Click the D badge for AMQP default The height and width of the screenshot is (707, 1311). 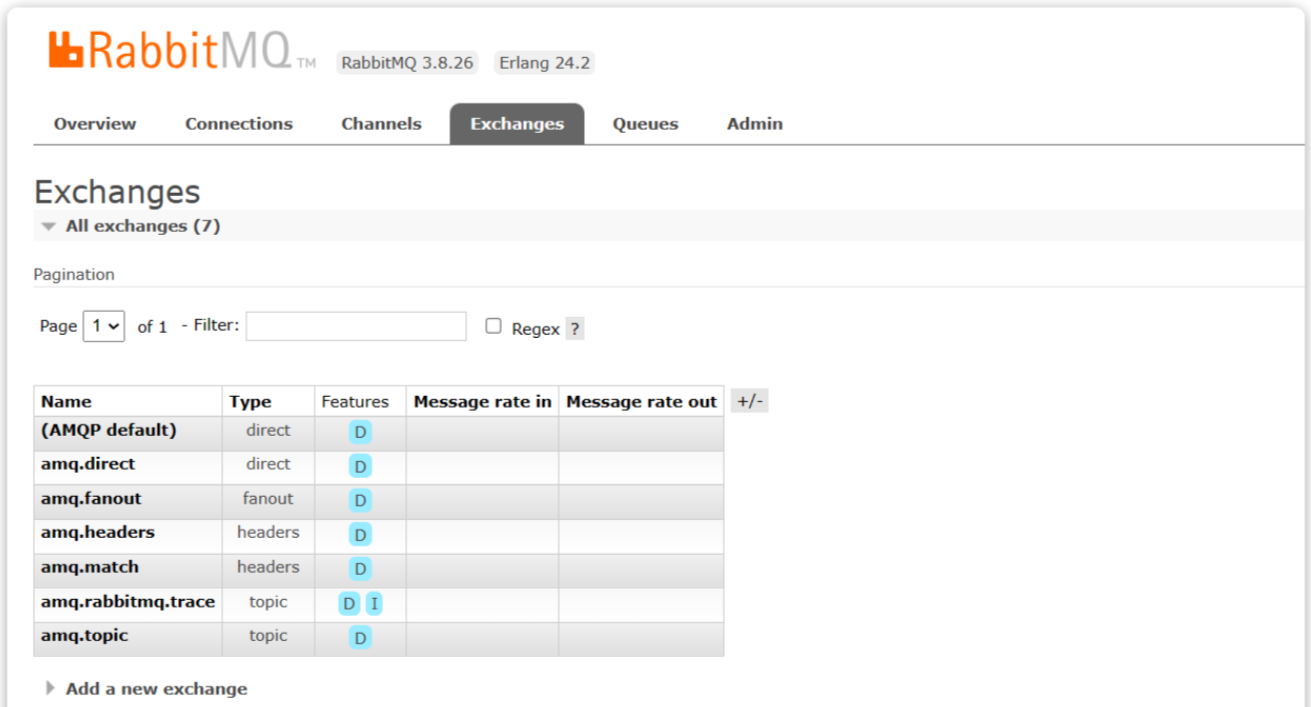click(360, 432)
